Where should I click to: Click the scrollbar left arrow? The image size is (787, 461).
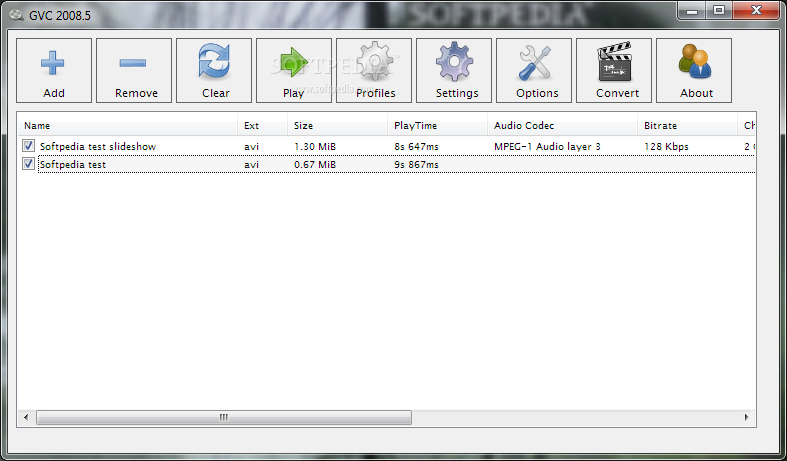[x=26, y=417]
